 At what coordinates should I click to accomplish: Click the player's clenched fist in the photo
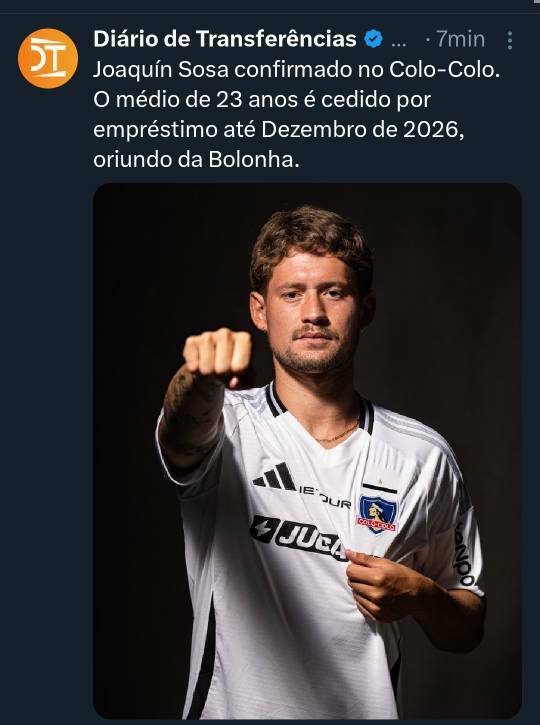coord(217,356)
